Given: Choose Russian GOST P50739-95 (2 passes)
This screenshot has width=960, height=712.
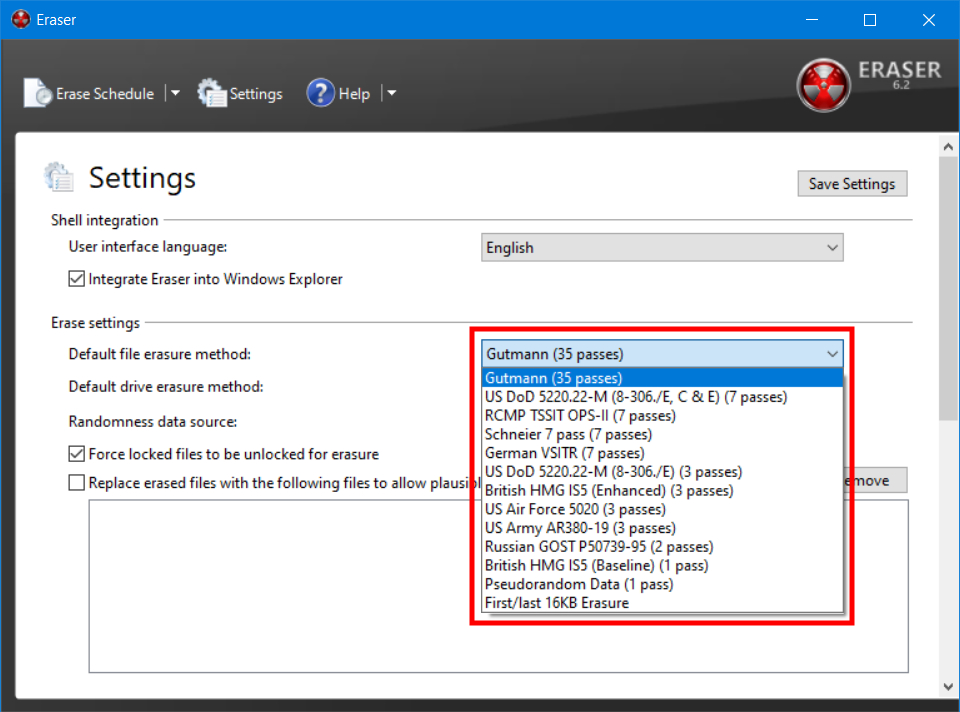Looking at the screenshot, I should click(662, 547).
